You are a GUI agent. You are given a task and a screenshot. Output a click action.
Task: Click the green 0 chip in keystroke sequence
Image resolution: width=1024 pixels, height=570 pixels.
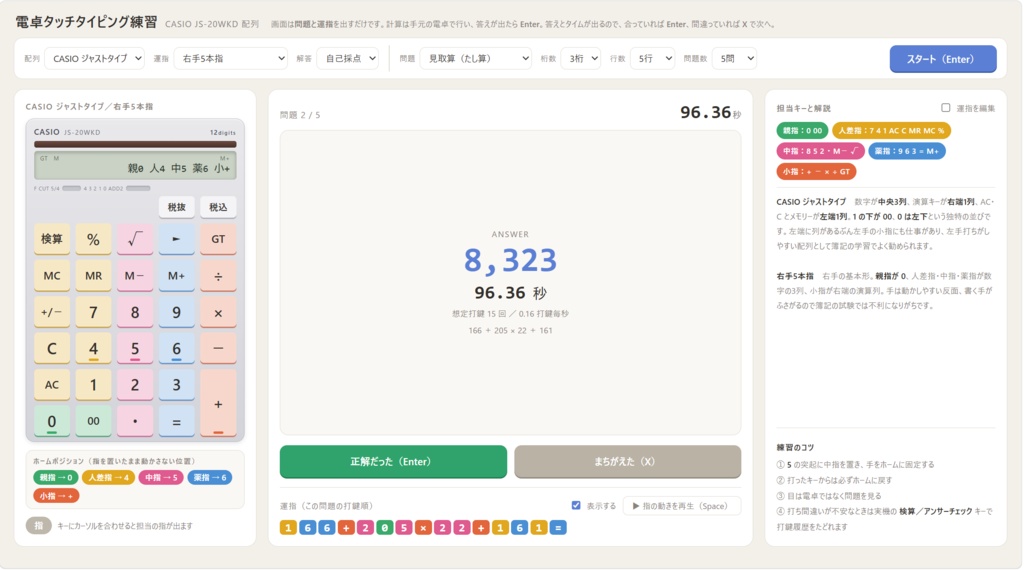click(385, 528)
